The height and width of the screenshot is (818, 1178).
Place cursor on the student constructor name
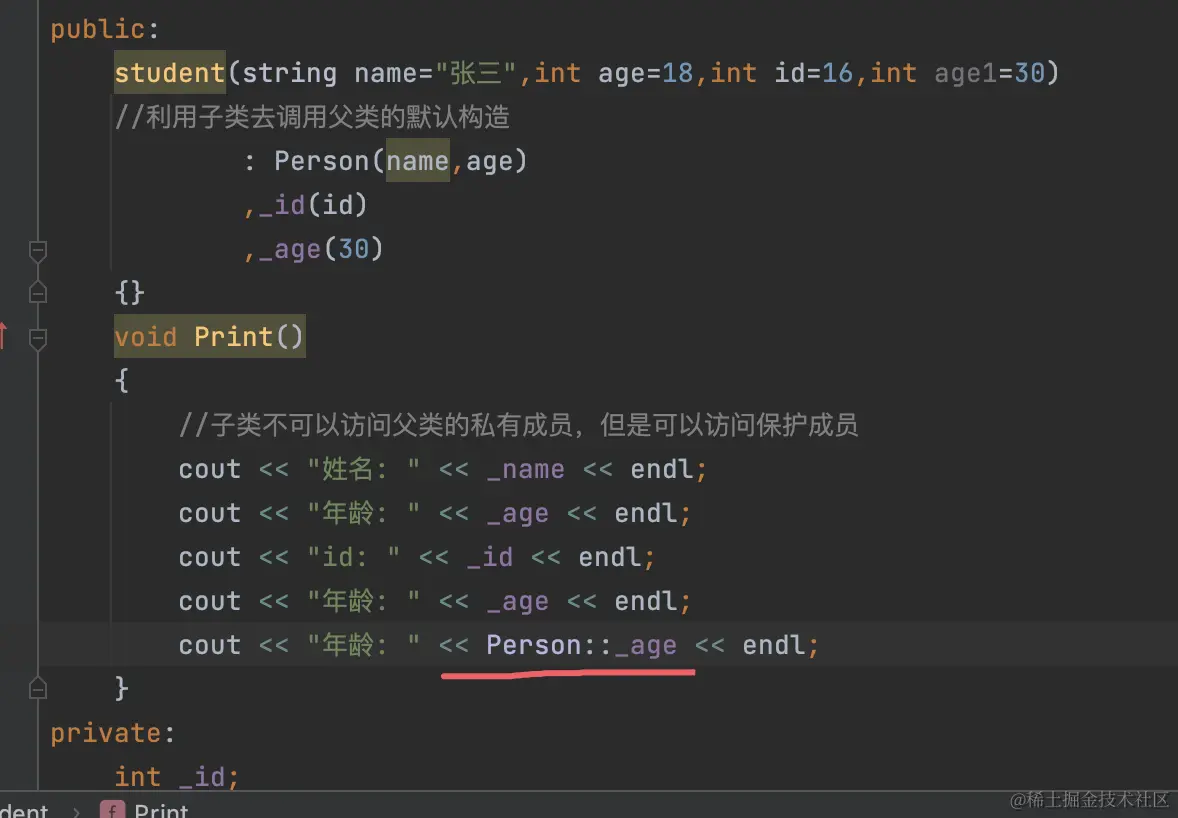coord(170,73)
